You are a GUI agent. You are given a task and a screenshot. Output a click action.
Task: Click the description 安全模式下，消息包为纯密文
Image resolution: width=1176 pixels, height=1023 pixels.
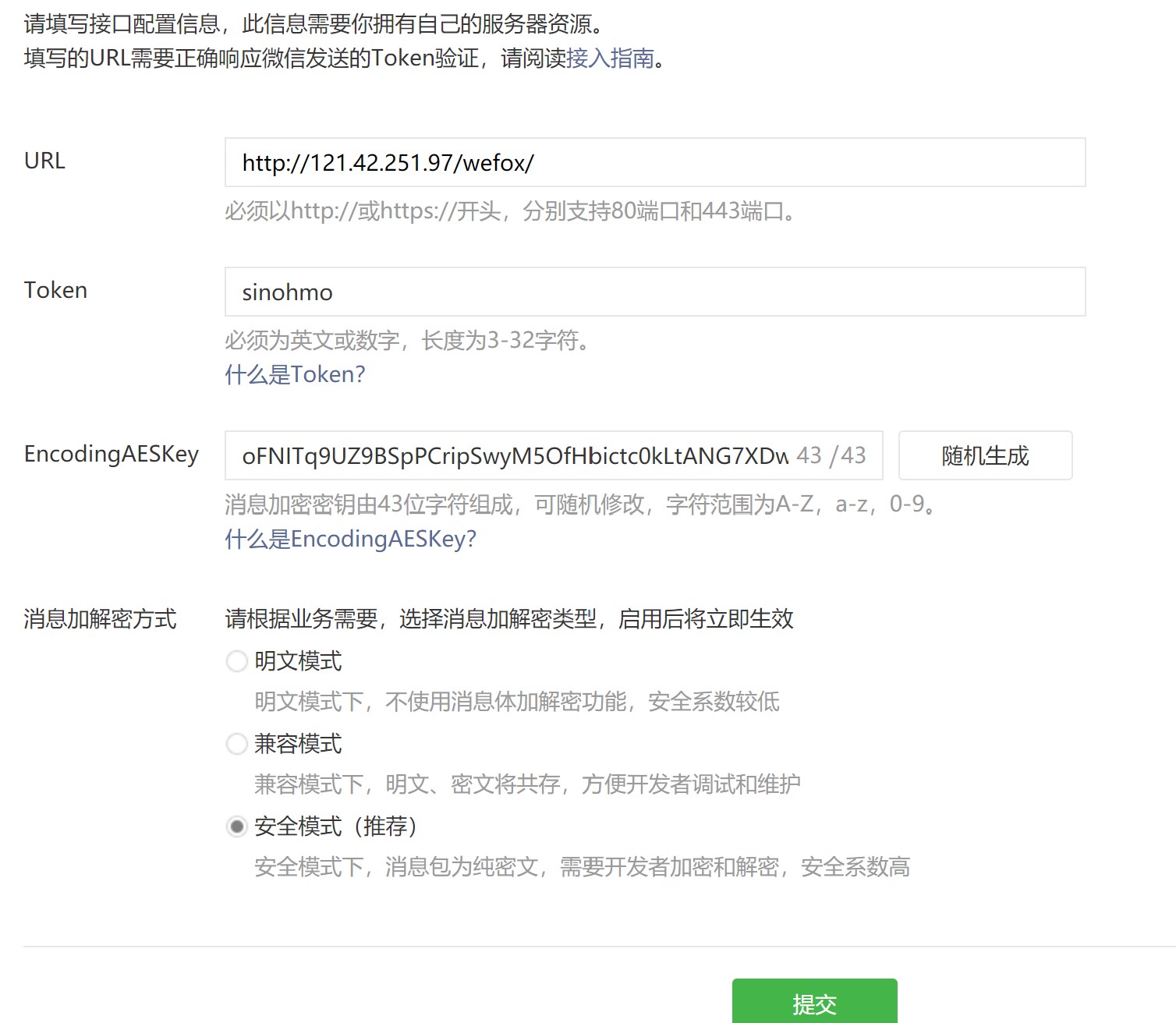click(x=582, y=867)
